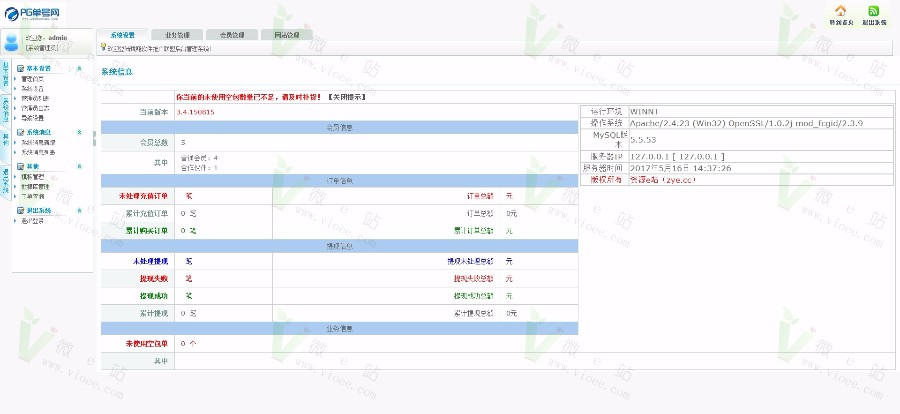The image size is (900, 414).
Task: Click the WINNT runtime environment value
Action: coord(643,111)
